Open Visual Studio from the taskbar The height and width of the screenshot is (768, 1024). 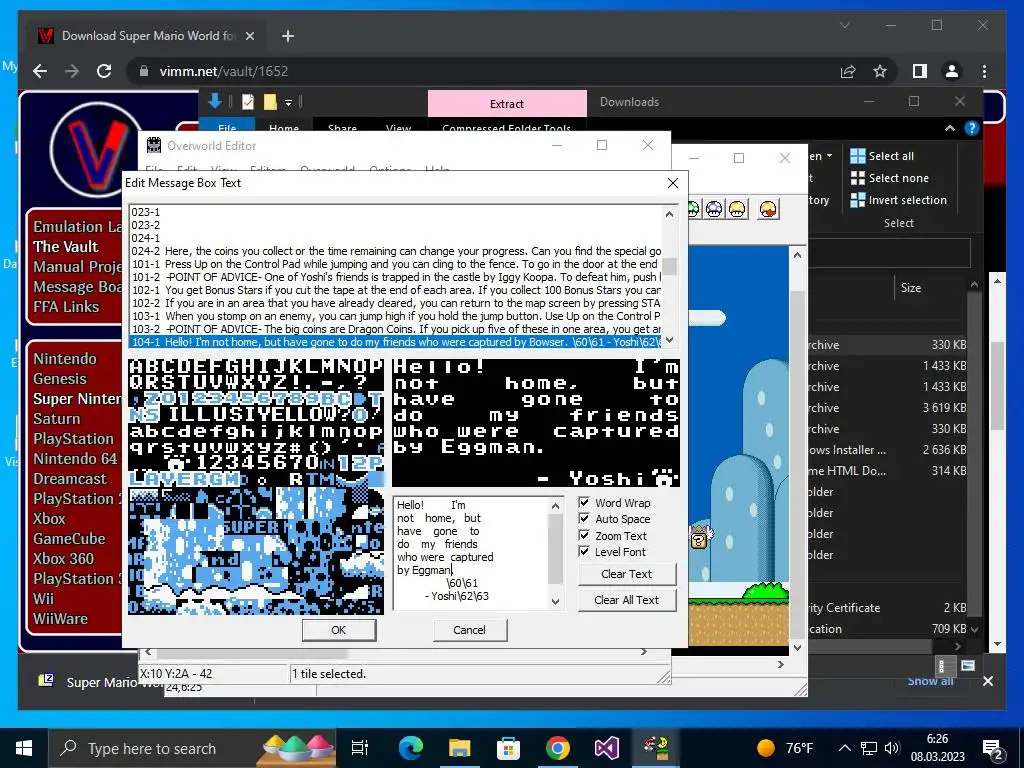coord(606,748)
